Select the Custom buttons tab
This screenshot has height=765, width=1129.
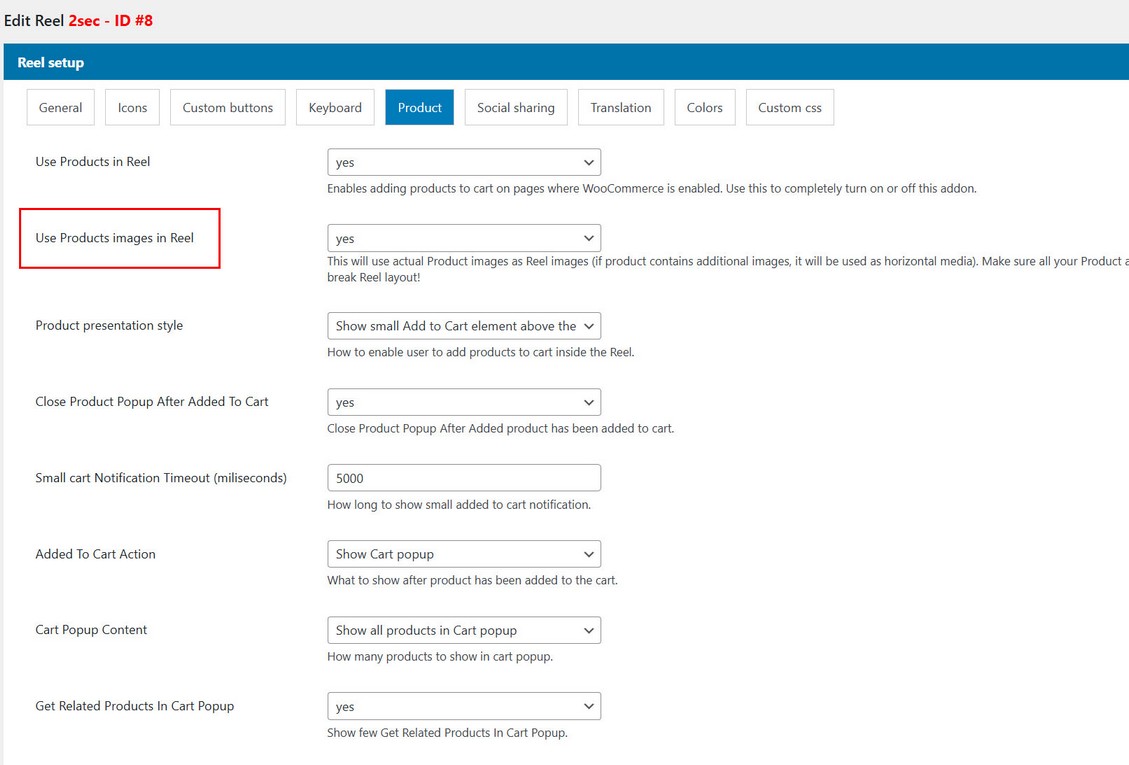point(227,108)
